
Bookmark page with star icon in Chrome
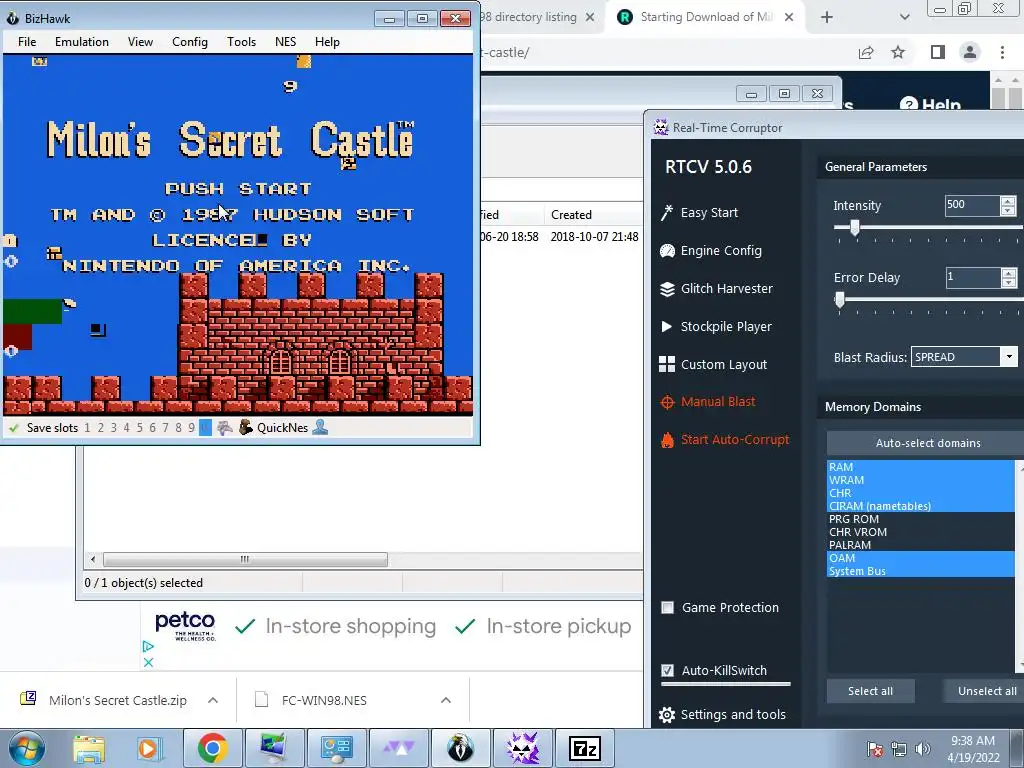click(x=898, y=52)
